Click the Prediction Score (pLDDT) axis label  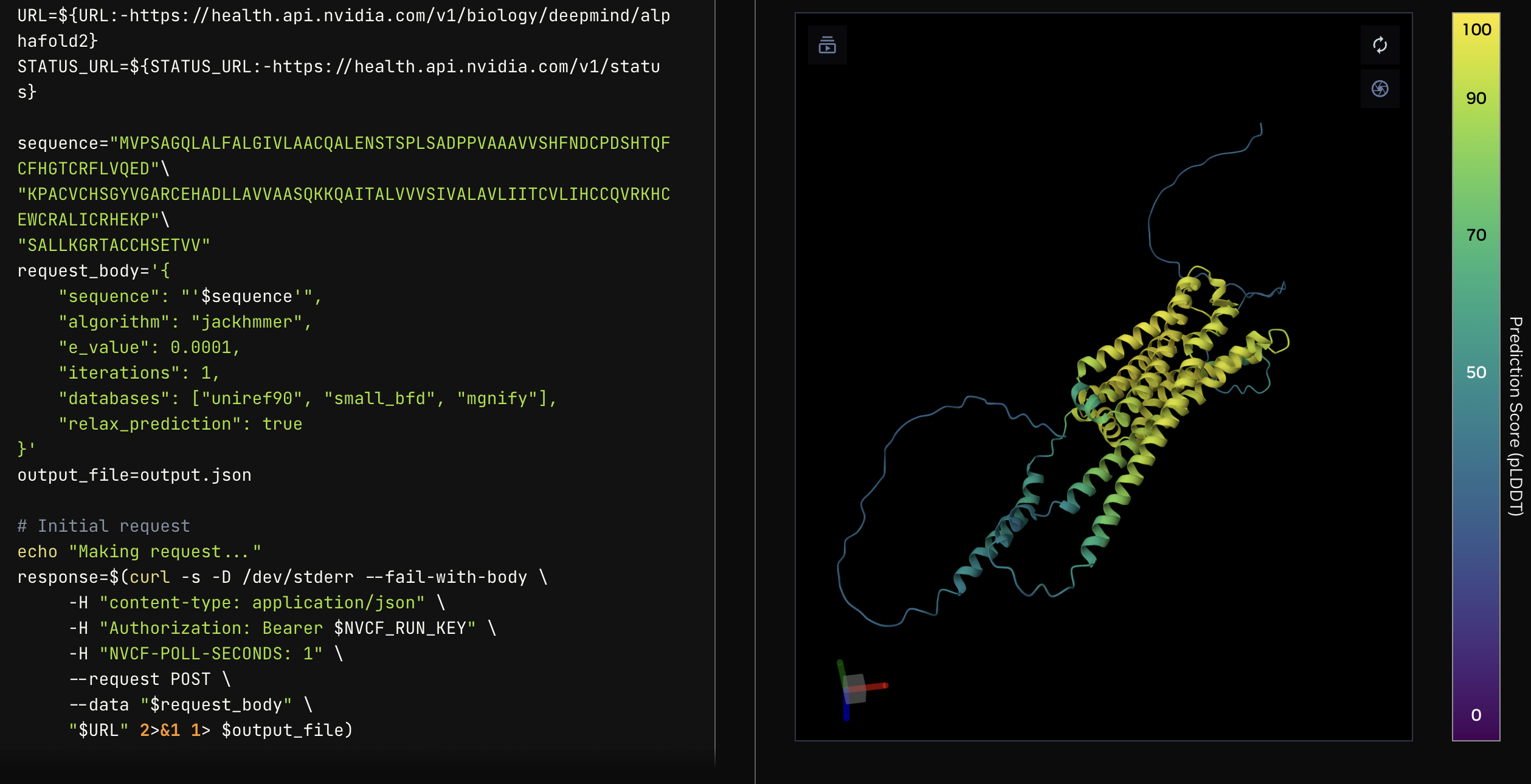click(x=1515, y=416)
